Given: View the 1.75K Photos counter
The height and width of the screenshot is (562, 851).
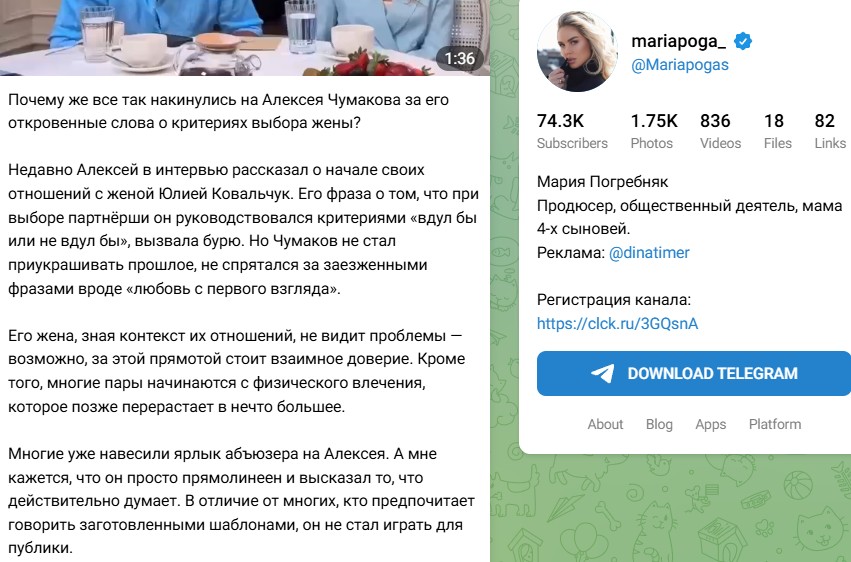Looking at the screenshot, I should coord(654,131).
